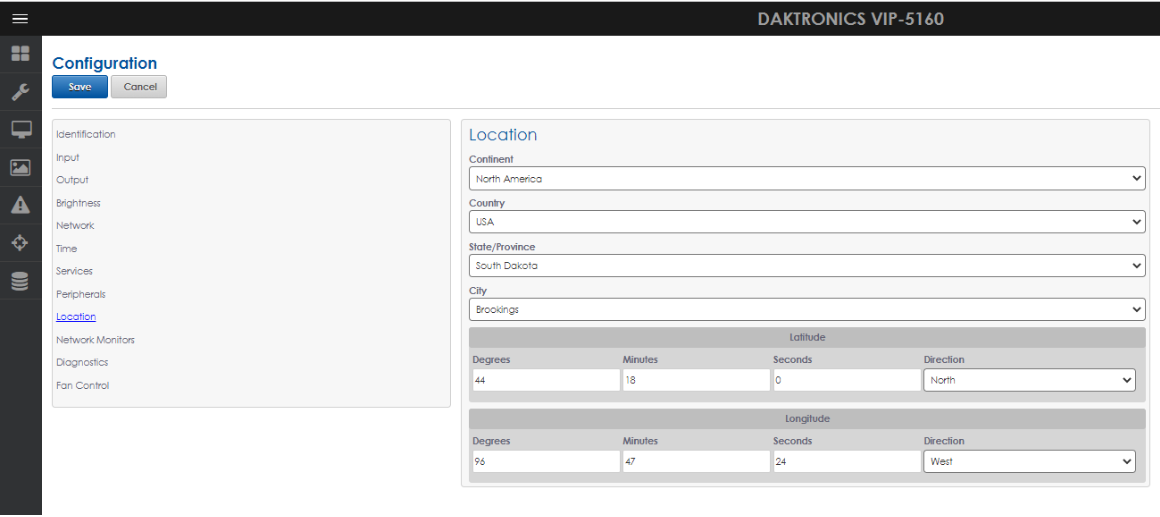Open the hamburger menu icon

click(x=20, y=19)
